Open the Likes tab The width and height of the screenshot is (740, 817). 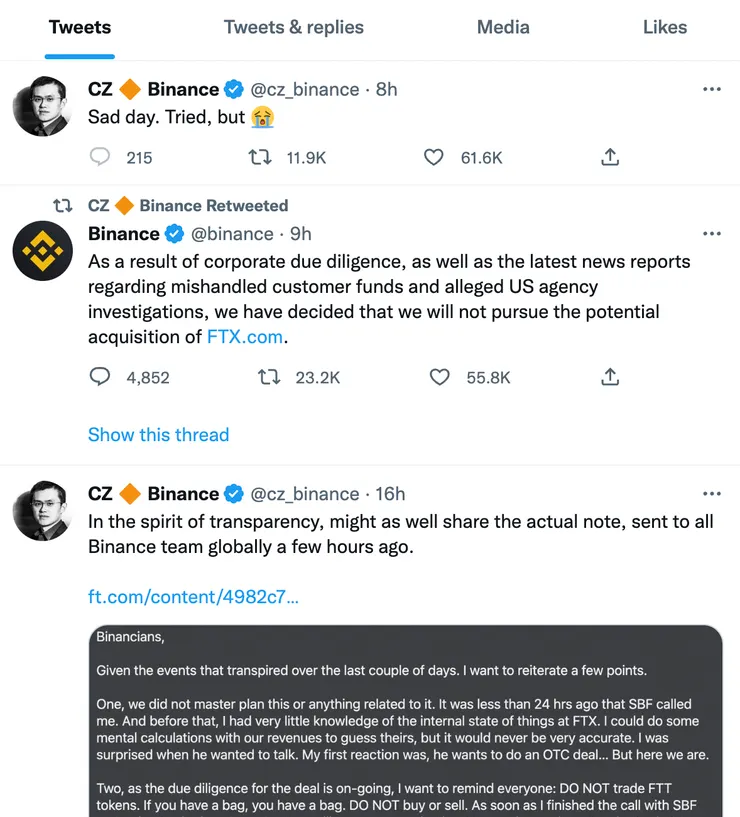(665, 27)
